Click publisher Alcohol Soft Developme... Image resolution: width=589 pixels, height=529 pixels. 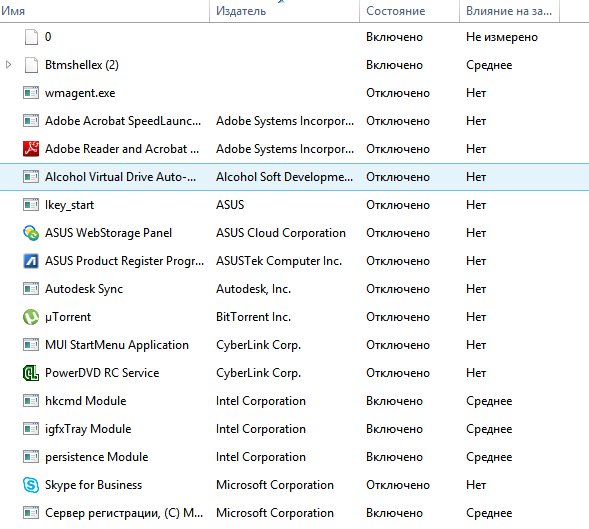coord(284,177)
